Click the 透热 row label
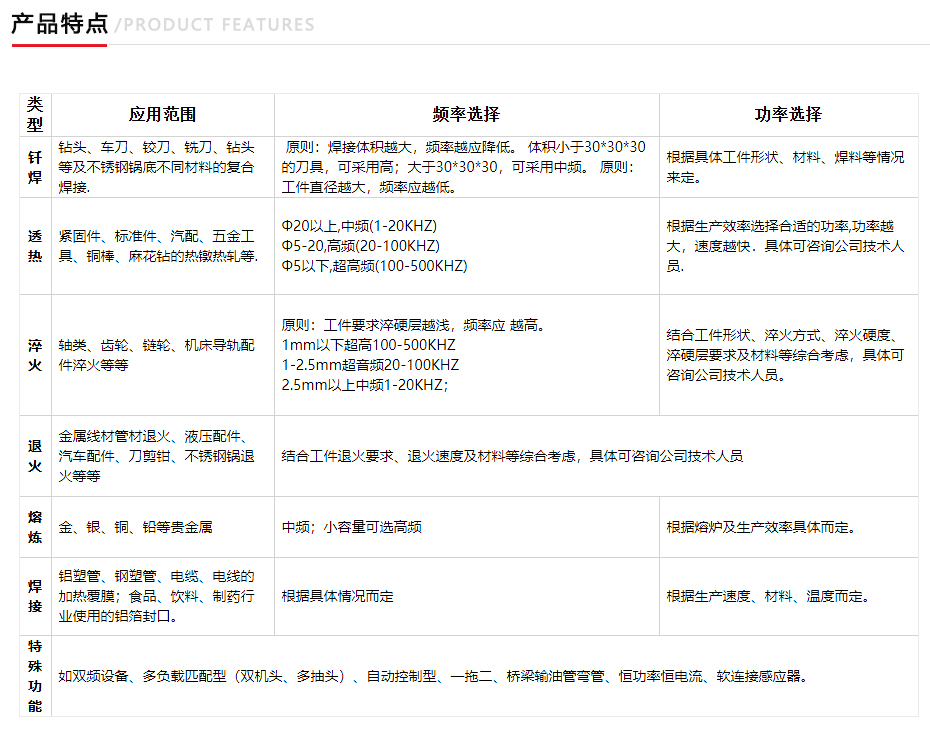930x734 pixels. [35, 246]
